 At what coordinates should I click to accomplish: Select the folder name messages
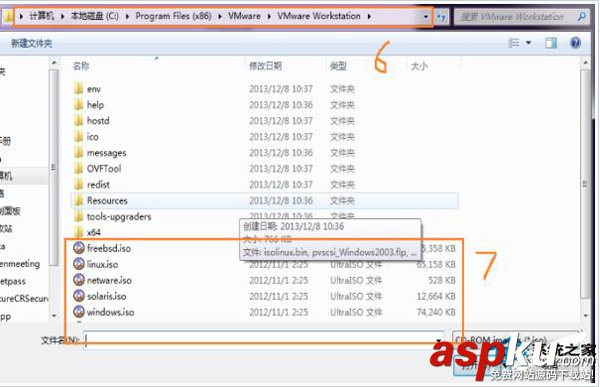106,153
